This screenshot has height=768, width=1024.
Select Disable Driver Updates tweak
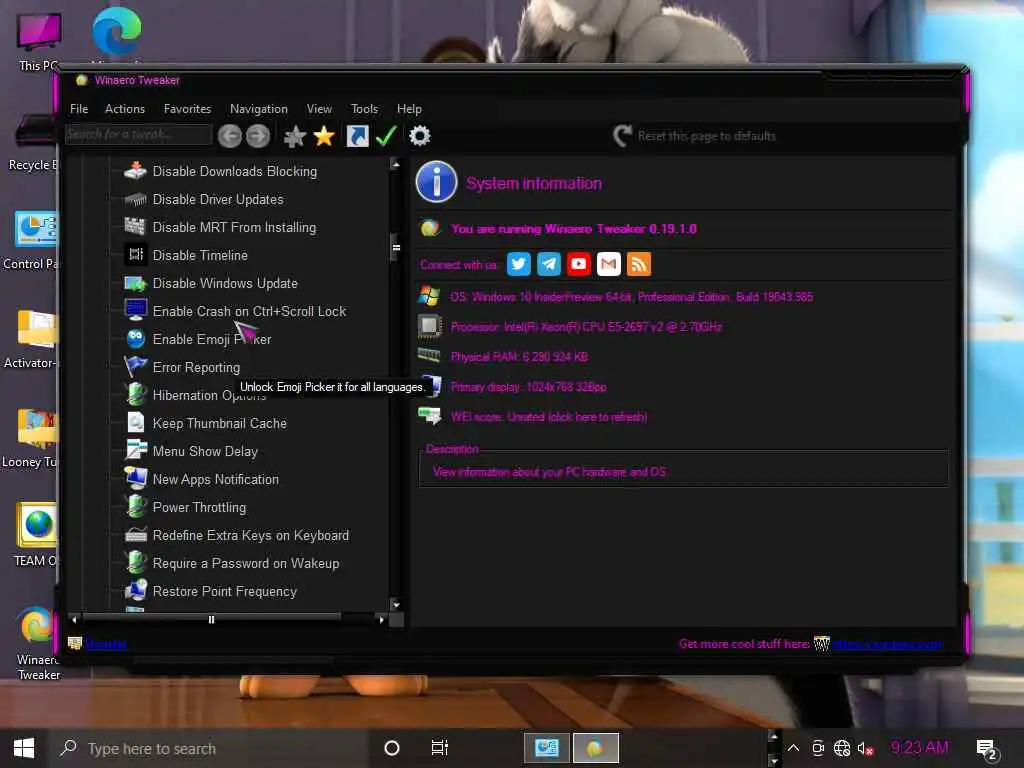coord(218,199)
